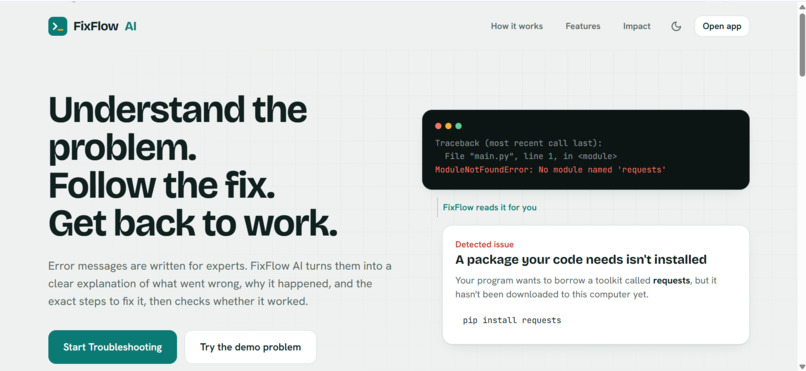
Task: Click the red dot in the terminal window
Action: [x=438, y=126]
